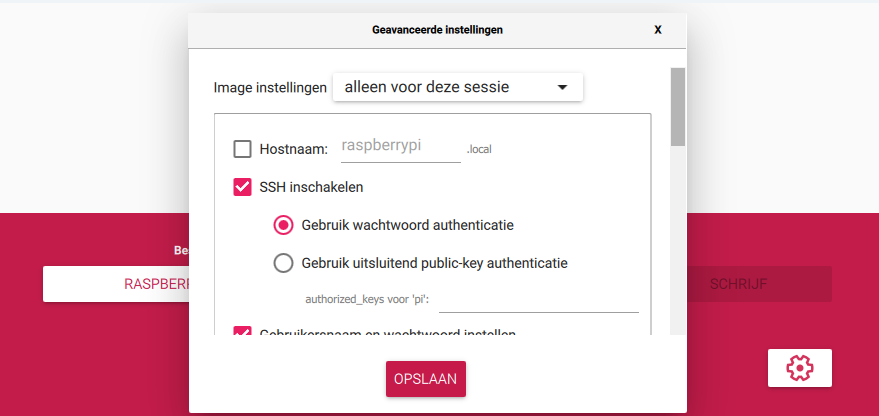The width and height of the screenshot is (879, 416).
Task: Click the .local hostname suffix label
Action: [x=481, y=150]
